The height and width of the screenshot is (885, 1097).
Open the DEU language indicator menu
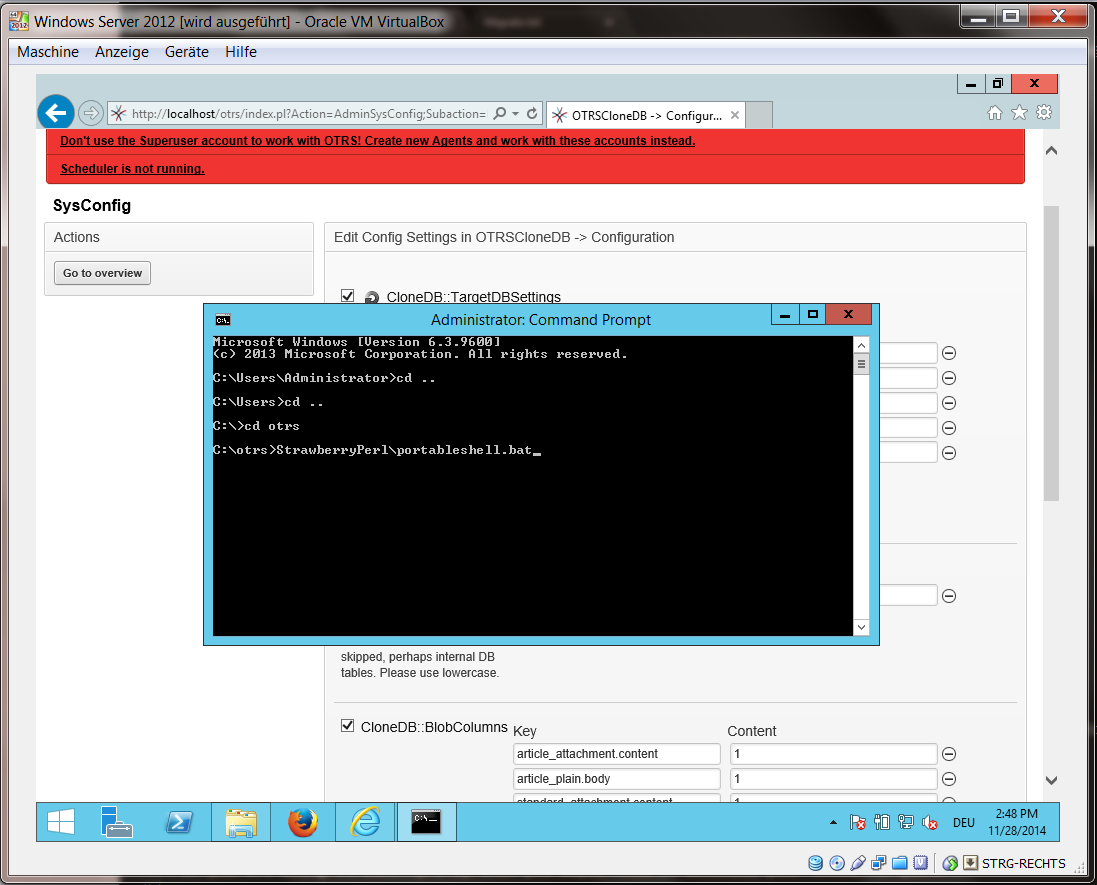click(x=962, y=822)
